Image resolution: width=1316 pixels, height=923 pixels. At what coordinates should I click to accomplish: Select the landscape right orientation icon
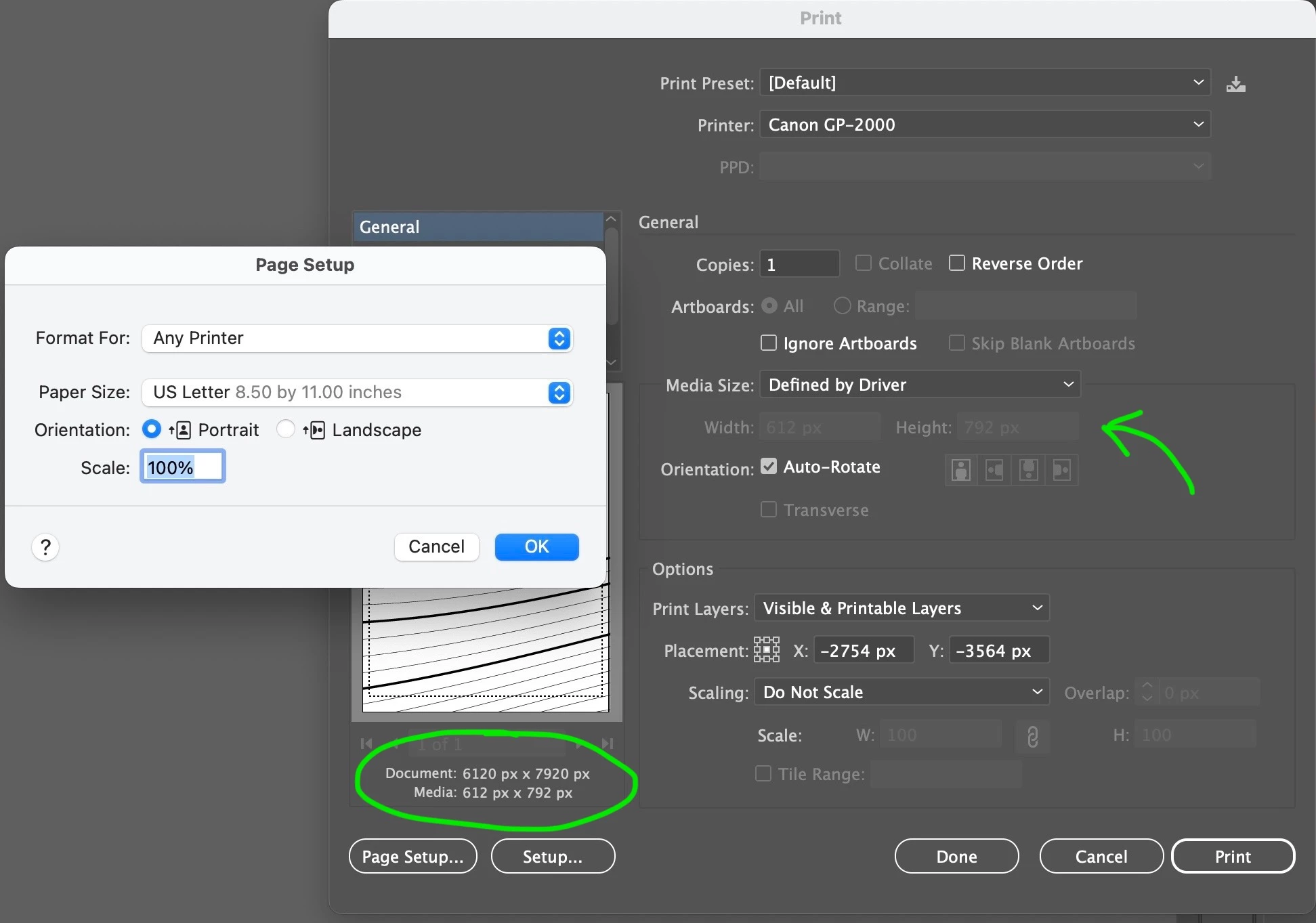(x=1061, y=469)
